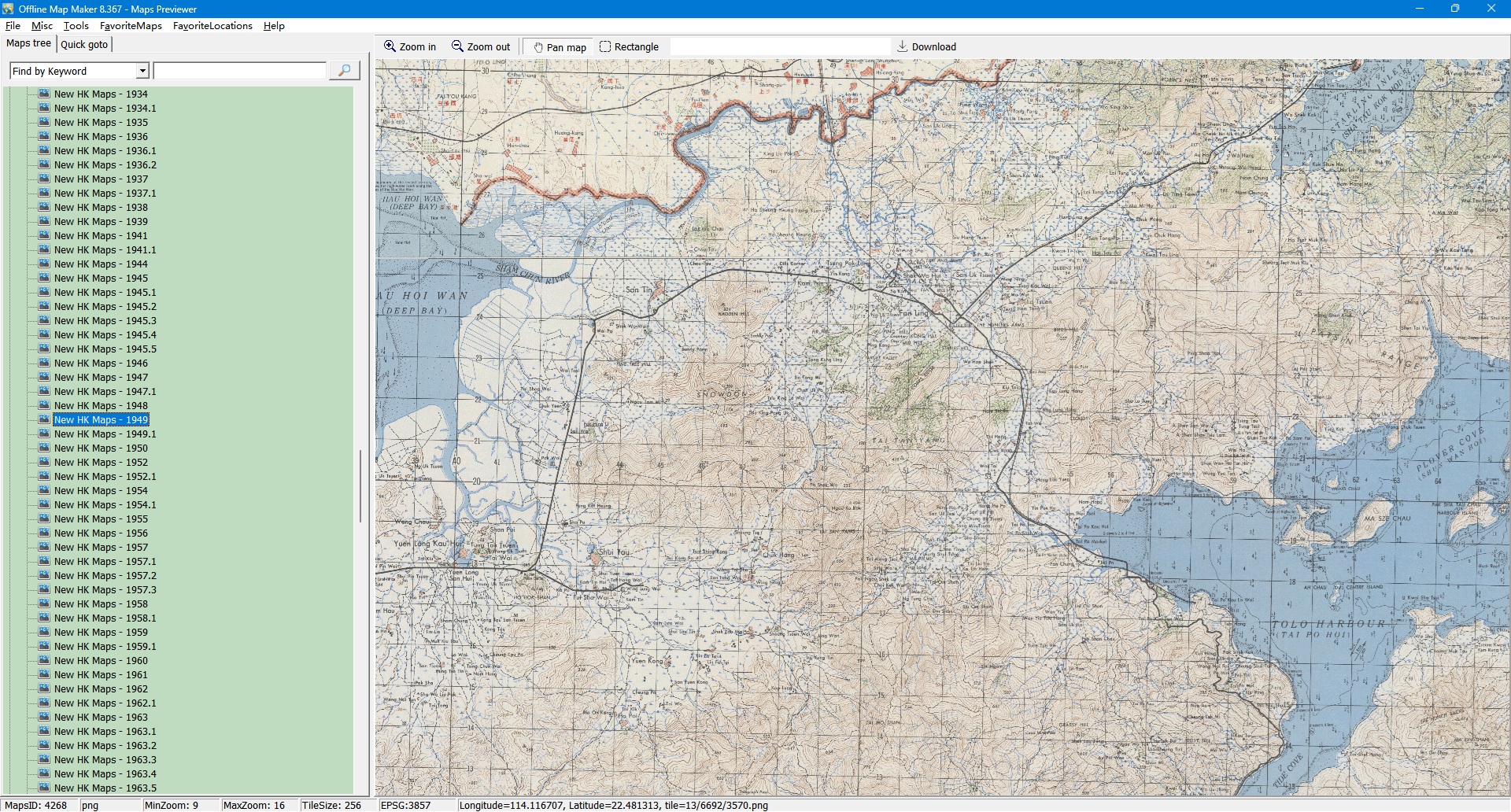This screenshot has width=1511, height=812.
Task: Open the Tools menu
Action: pos(76,26)
